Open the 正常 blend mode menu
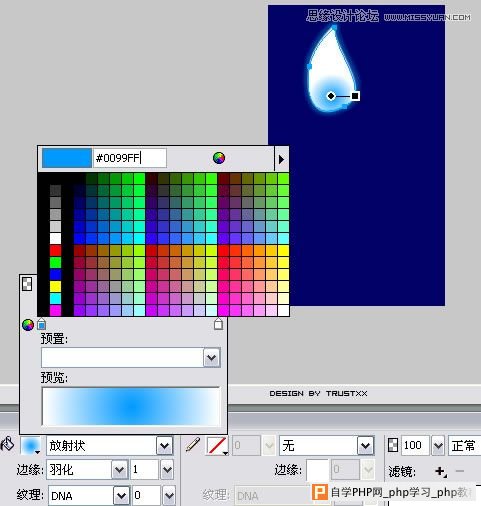The width and height of the screenshot is (481, 506). click(x=464, y=445)
